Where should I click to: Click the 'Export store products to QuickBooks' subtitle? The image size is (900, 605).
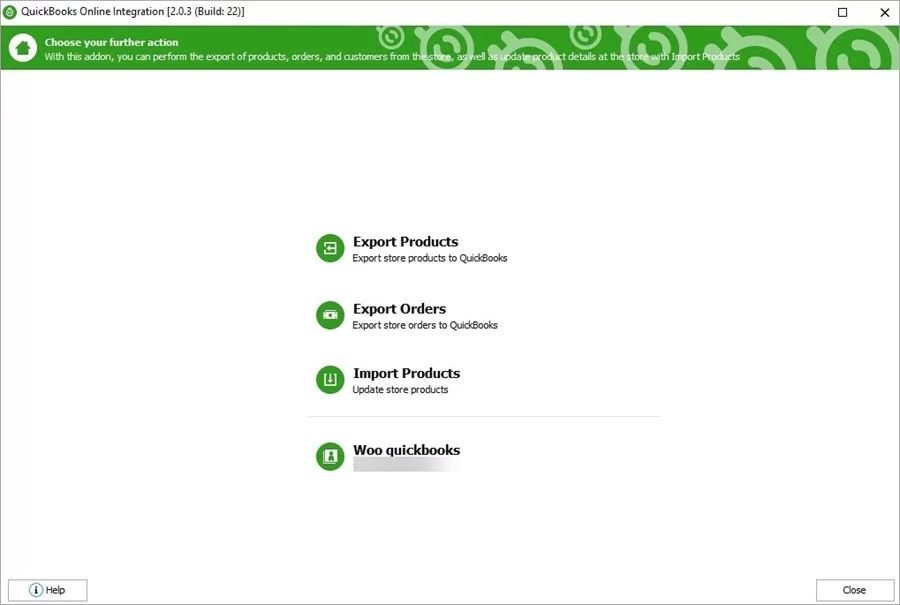click(430, 257)
